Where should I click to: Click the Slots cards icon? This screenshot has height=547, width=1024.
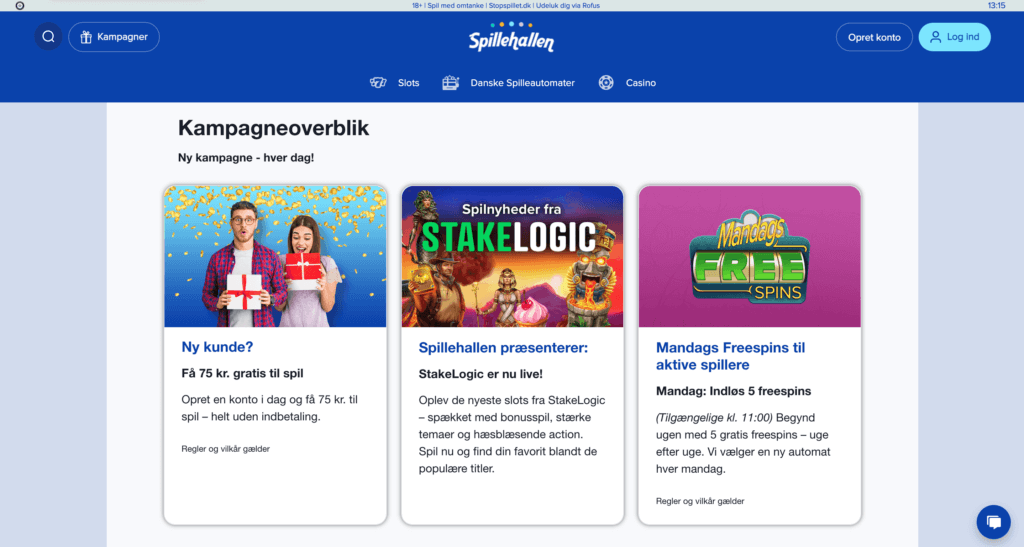click(x=378, y=83)
